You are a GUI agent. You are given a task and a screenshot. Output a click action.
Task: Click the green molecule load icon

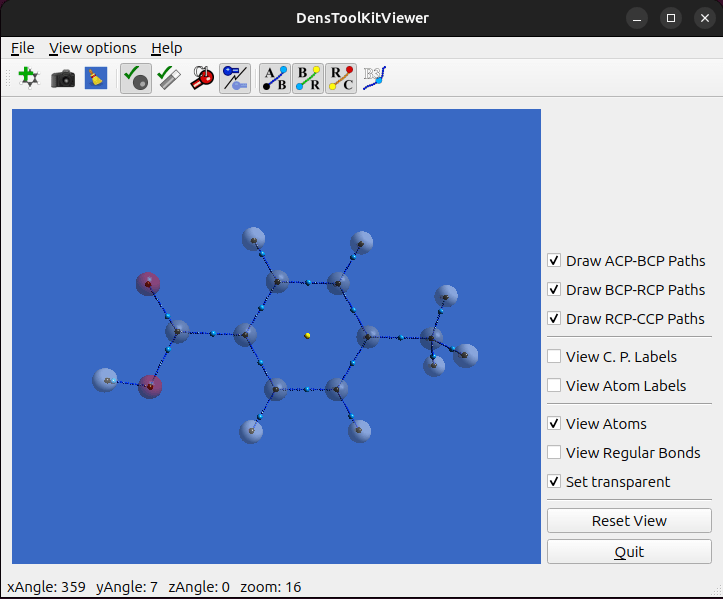coord(29,78)
